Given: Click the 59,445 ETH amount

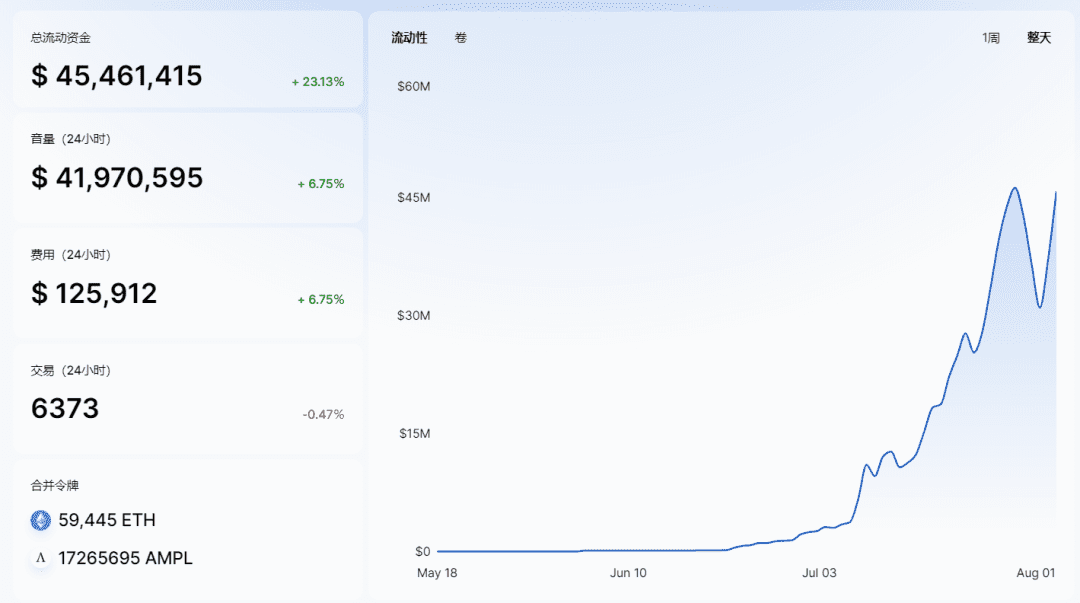Looking at the screenshot, I should (x=107, y=520).
